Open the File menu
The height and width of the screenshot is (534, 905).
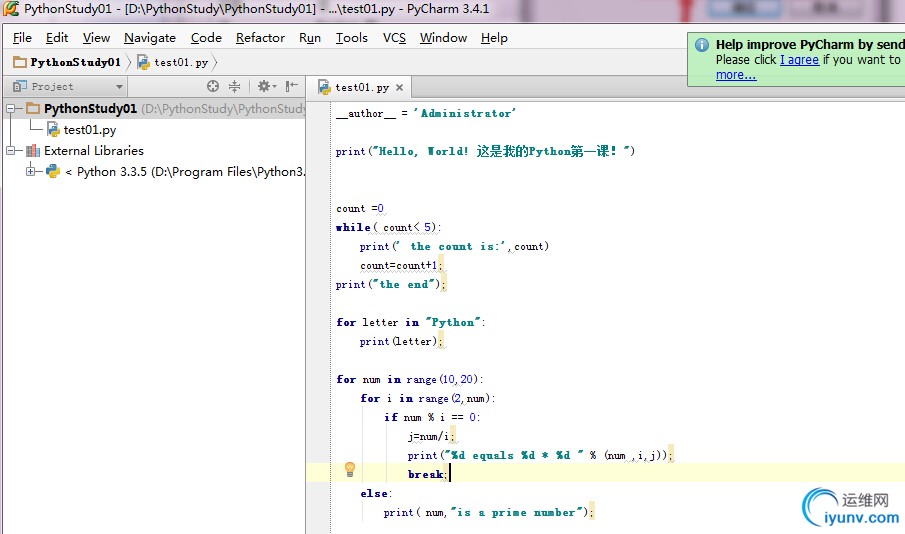coord(22,38)
